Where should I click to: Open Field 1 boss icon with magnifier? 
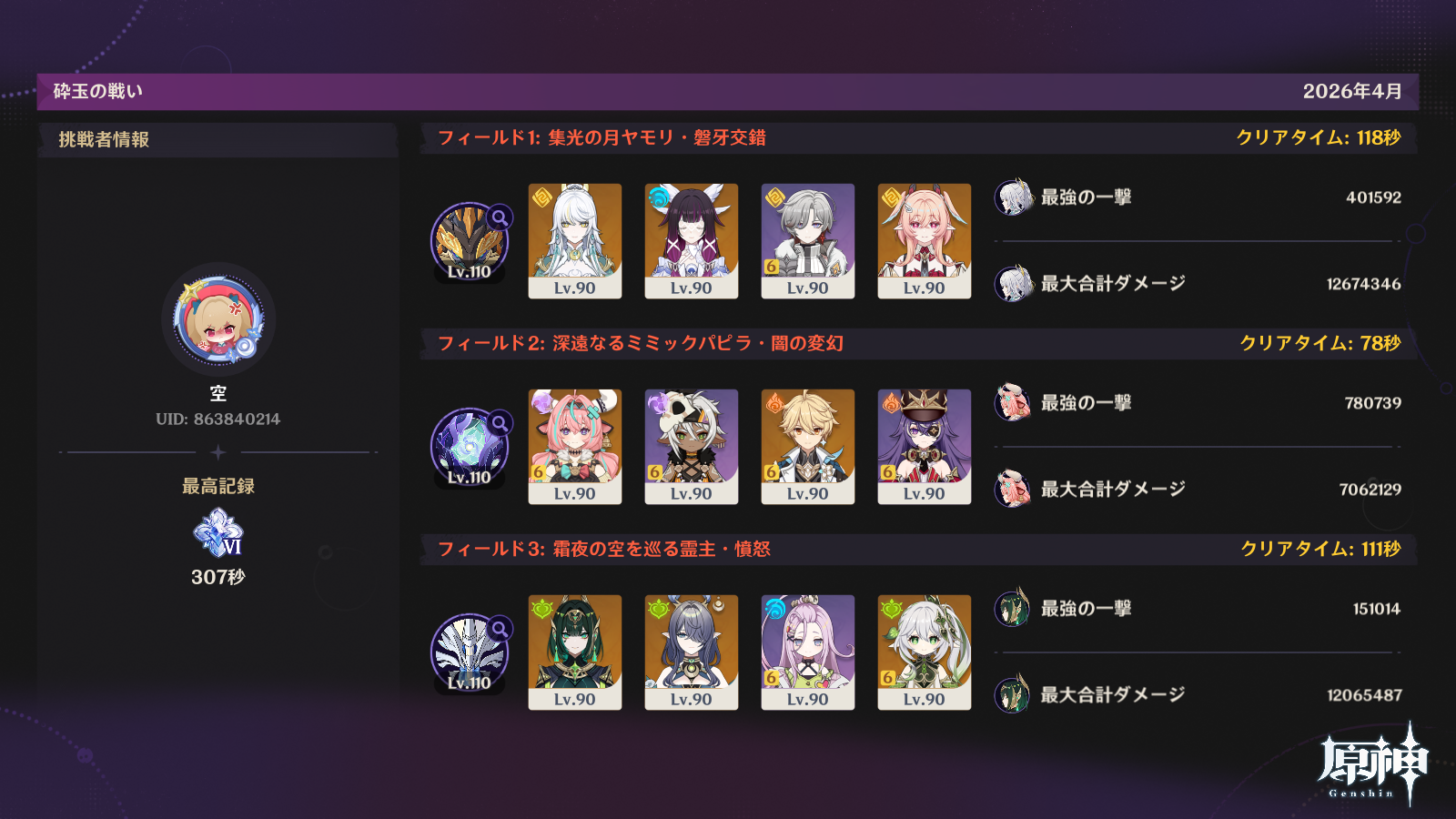[x=470, y=241]
